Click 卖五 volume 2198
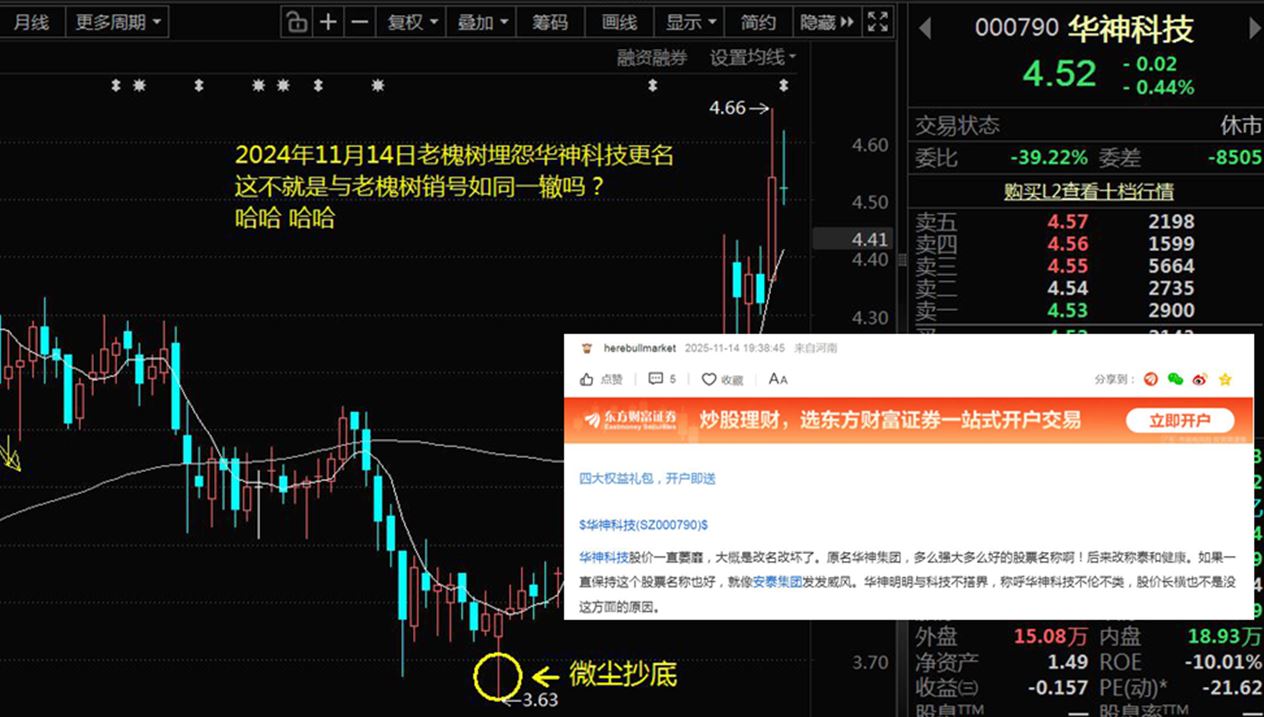1264x717 pixels. pos(1171,222)
